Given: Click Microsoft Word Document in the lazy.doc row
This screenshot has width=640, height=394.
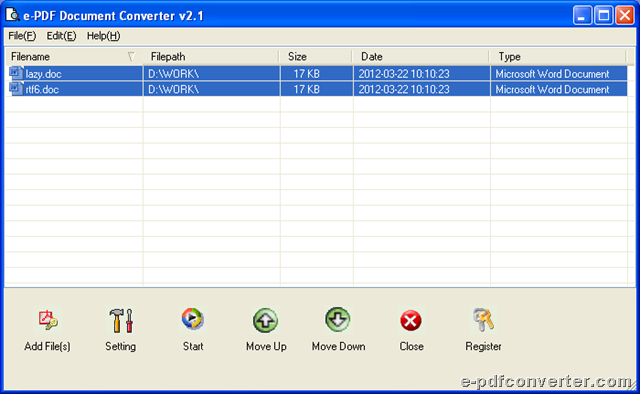Looking at the screenshot, I should pos(552,74).
